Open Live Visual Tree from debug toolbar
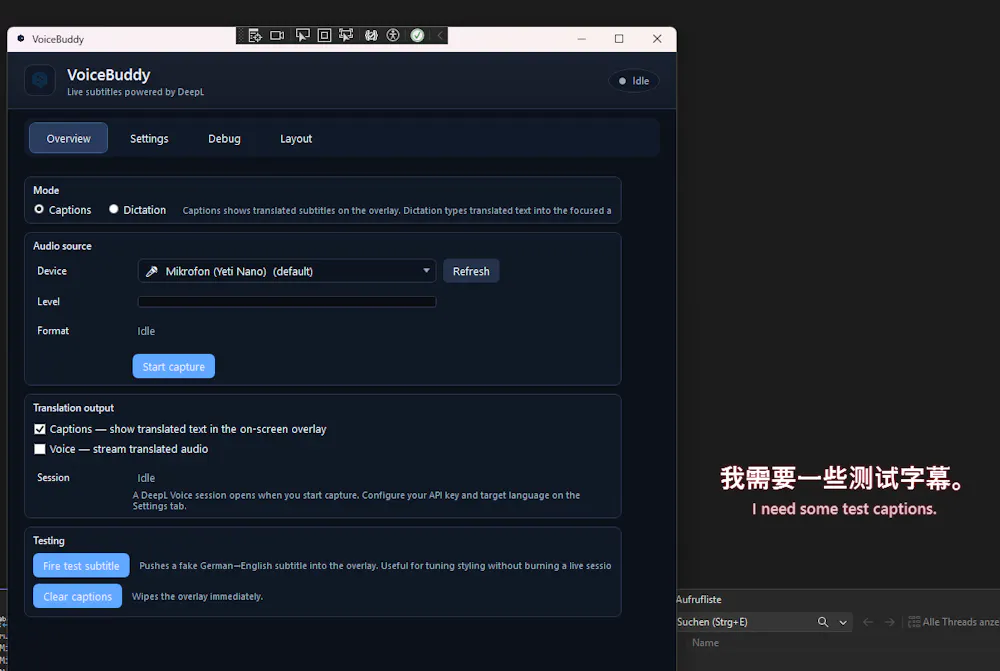The image size is (1000, 671). (255, 36)
